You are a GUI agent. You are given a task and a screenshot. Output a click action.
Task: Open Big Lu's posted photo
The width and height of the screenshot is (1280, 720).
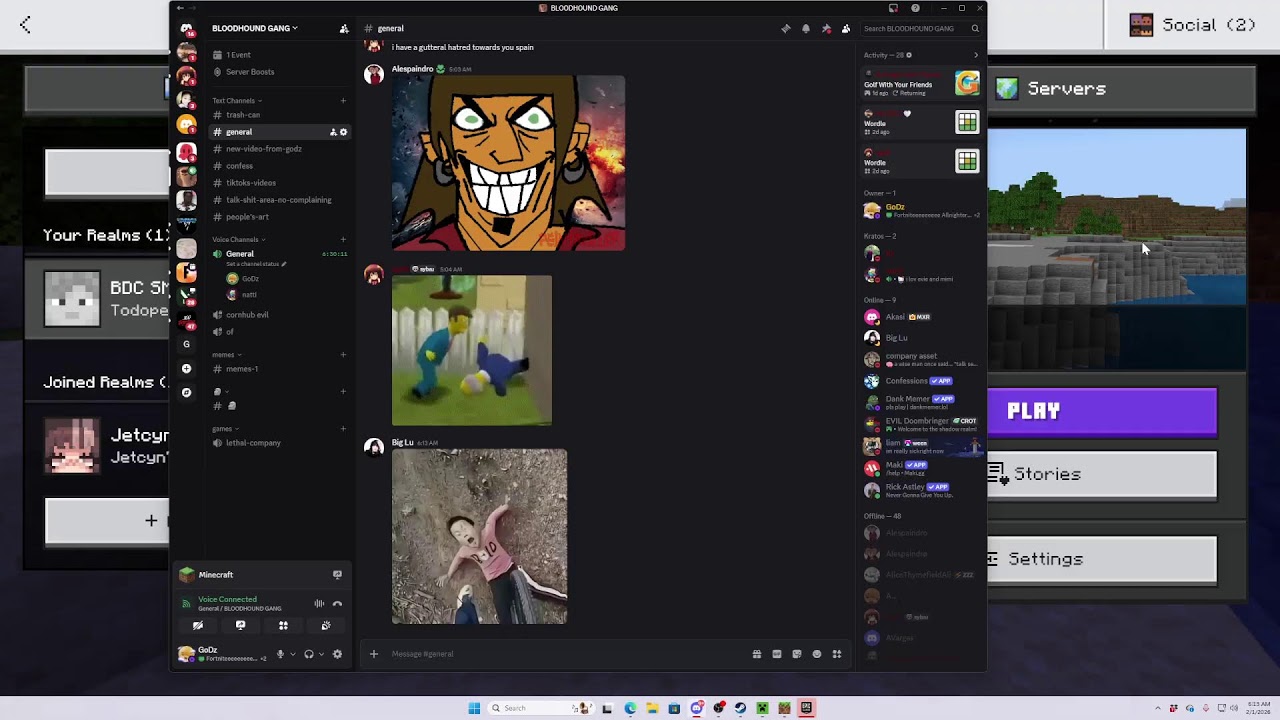(x=479, y=536)
